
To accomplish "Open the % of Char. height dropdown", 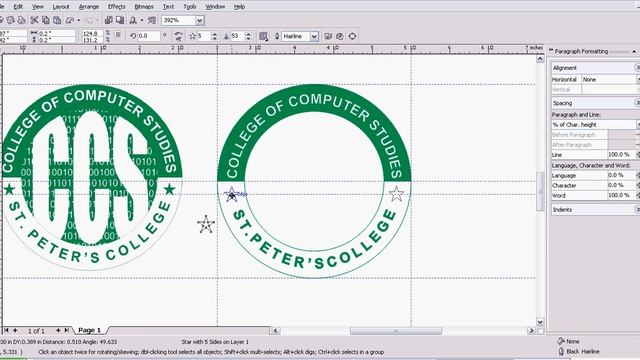I will point(638,124).
